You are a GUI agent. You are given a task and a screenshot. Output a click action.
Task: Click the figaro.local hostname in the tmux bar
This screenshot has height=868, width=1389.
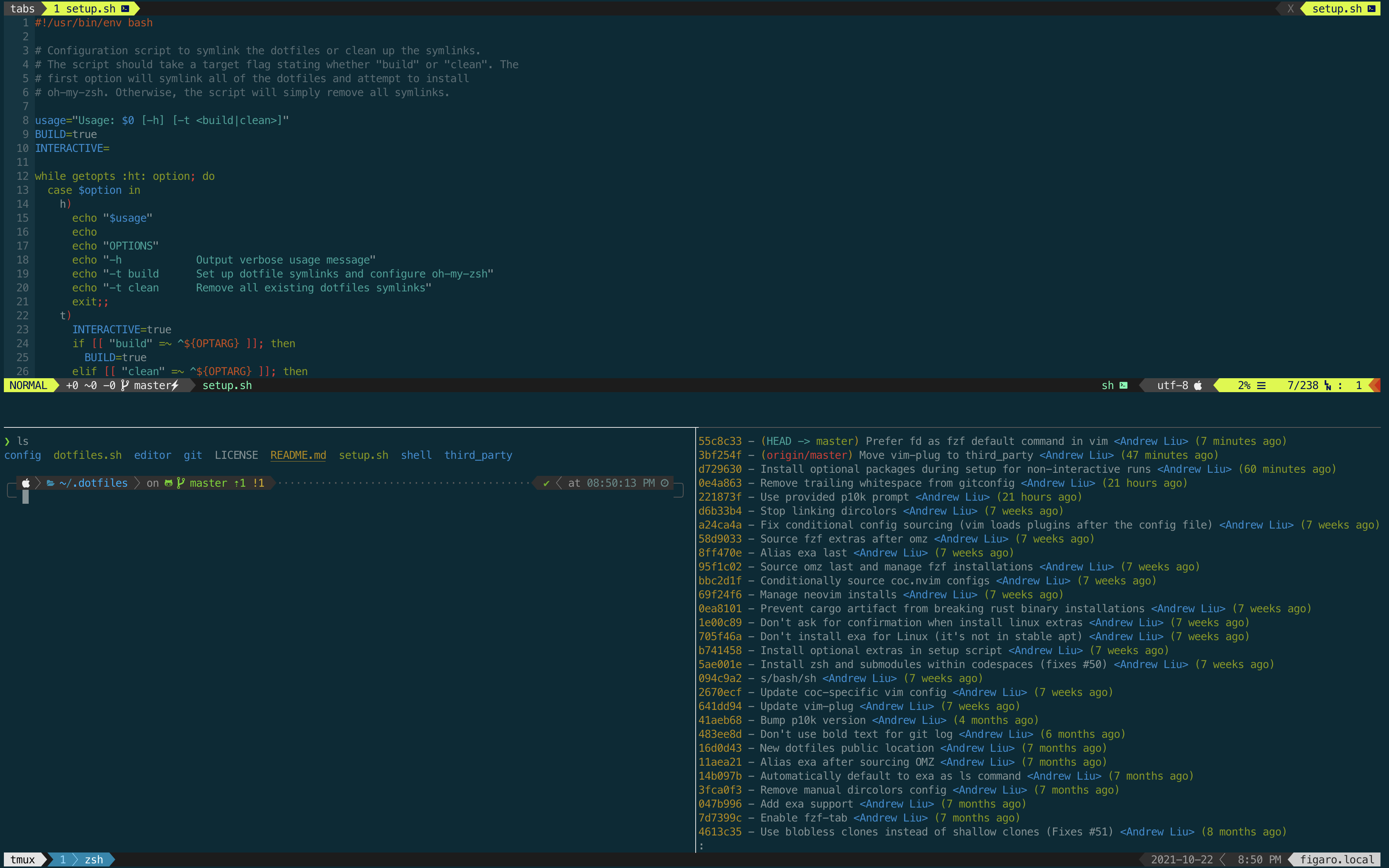(1336, 859)
